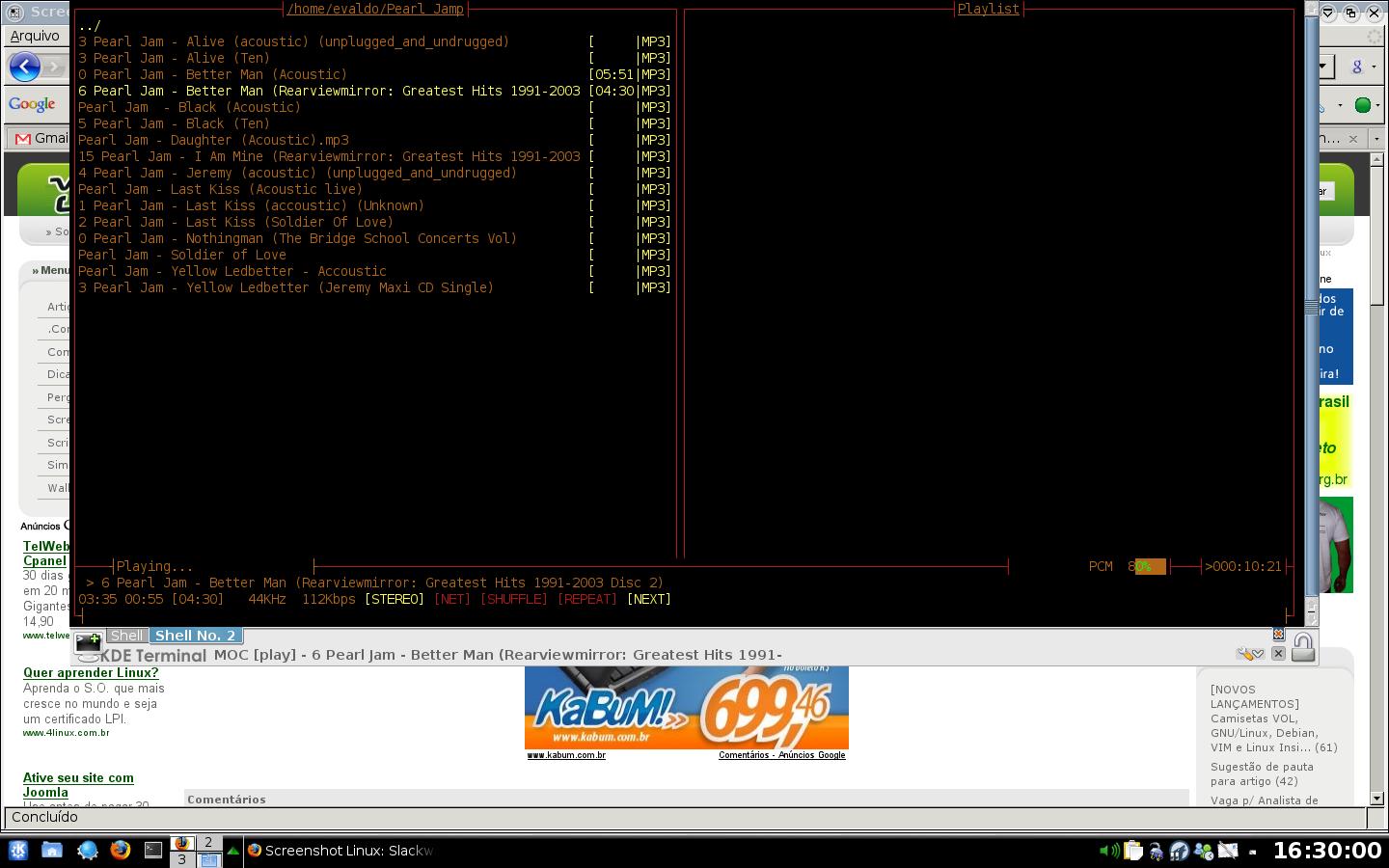Screen dimensions: 1389x868
Task: Expand the green arrow on the panel
Action: tap(232, 851)
